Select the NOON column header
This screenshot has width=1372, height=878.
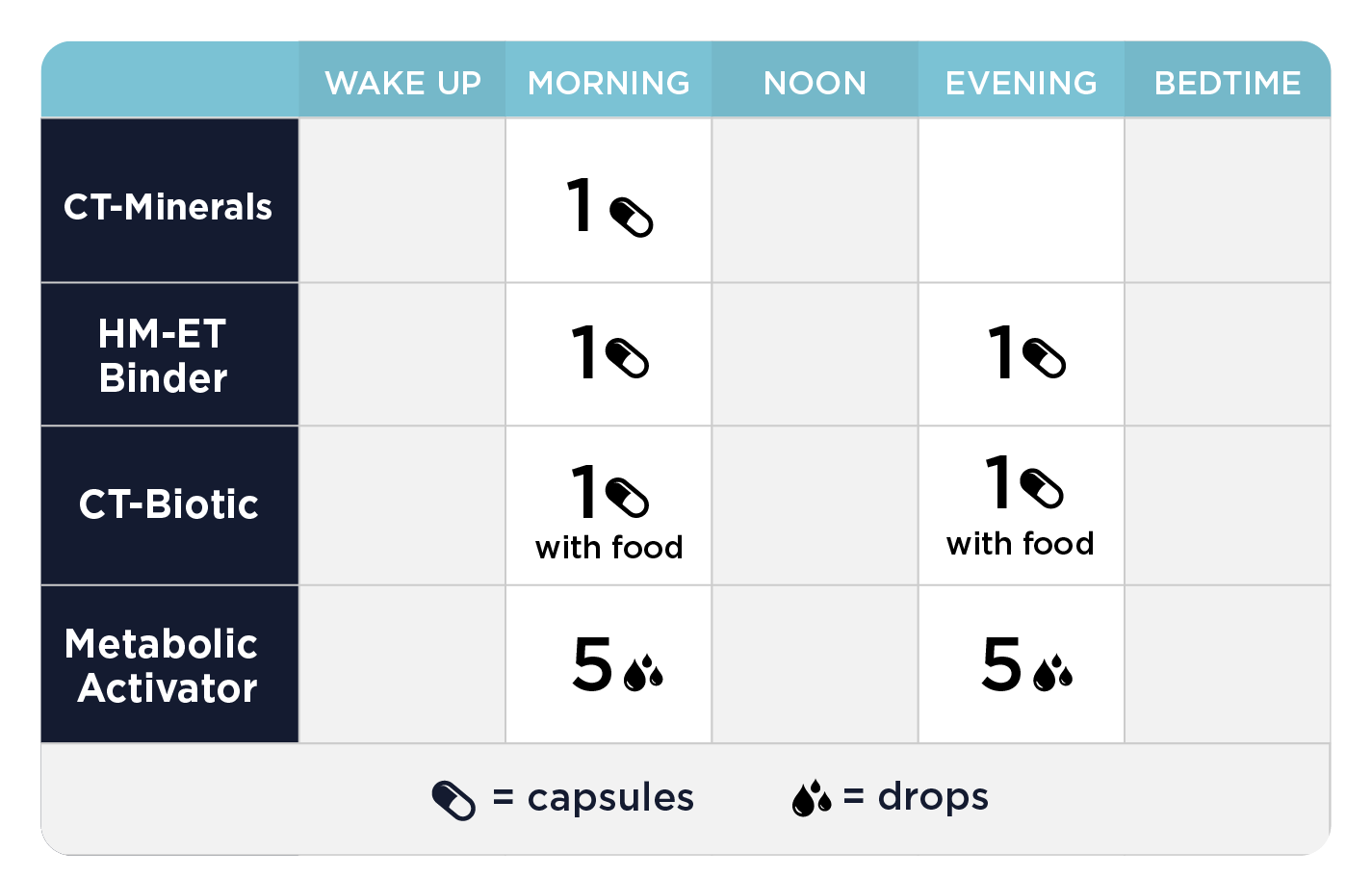pyautogui.click(x=815, y=84)
